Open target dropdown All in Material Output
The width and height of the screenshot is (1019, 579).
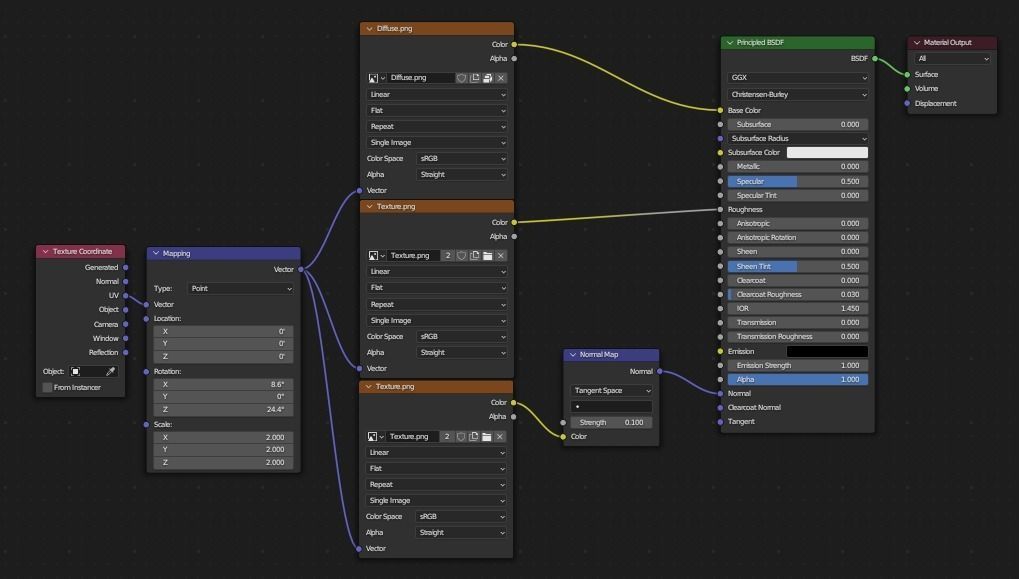[x=953, y=58]
